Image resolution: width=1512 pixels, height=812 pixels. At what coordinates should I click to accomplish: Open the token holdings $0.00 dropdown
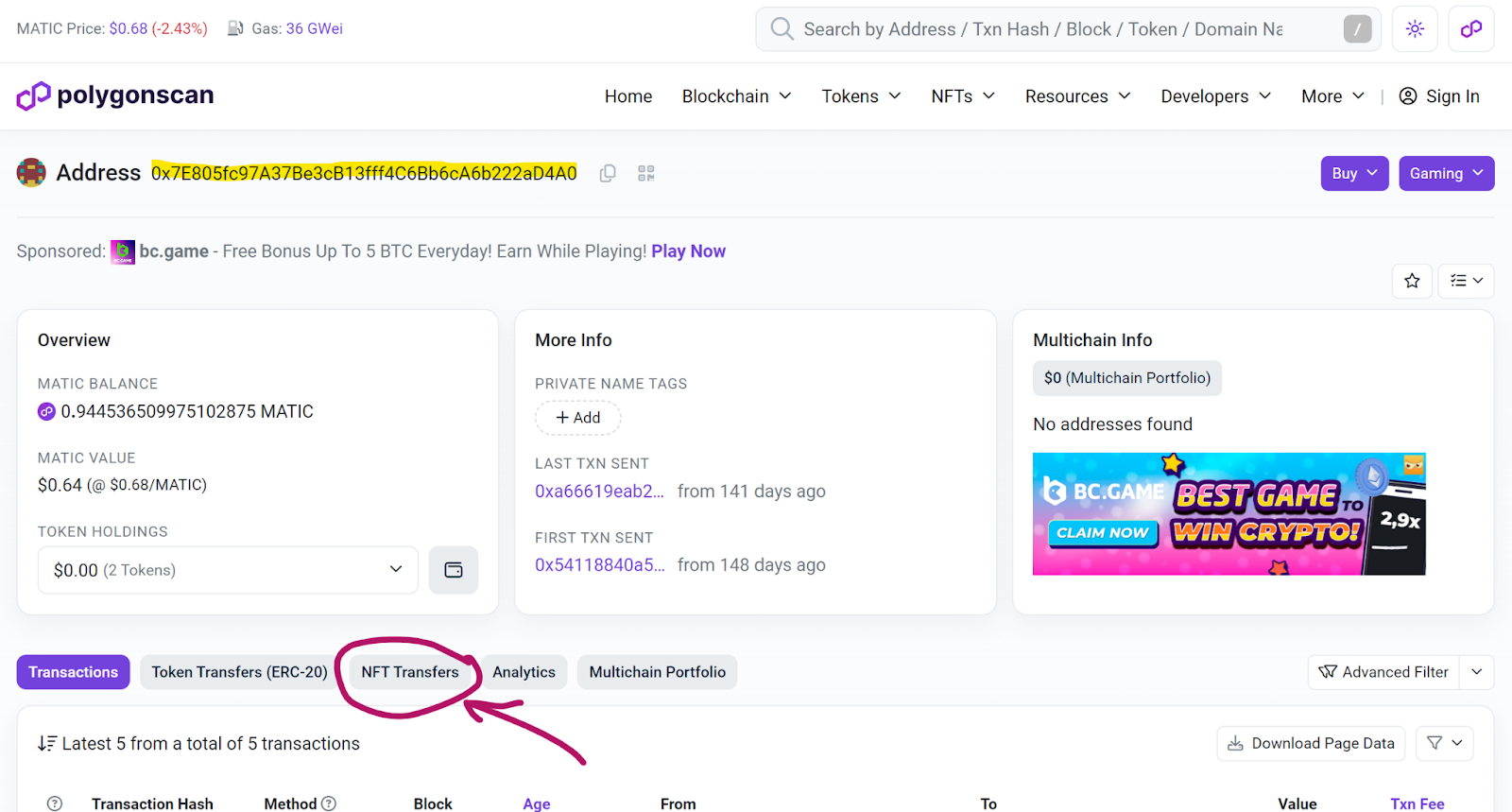[228, 570]
